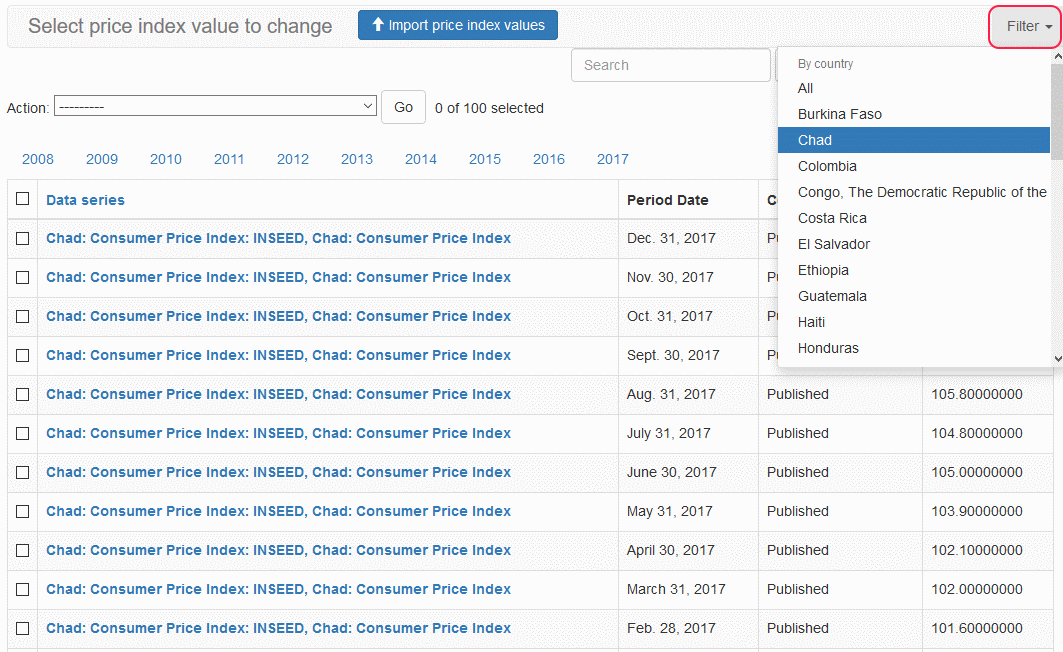The height and width of the screenshot is (652, 1063).
Task: Click into the Search field
Action: point(670,65)
